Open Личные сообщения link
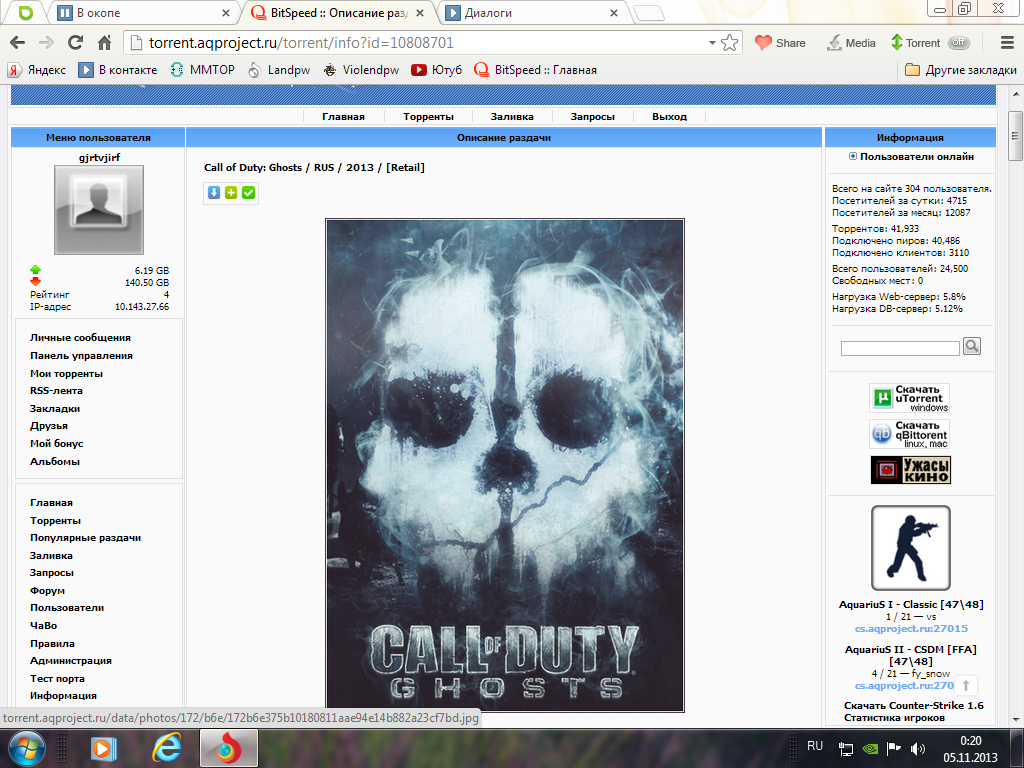 click(x=80, y=338)
